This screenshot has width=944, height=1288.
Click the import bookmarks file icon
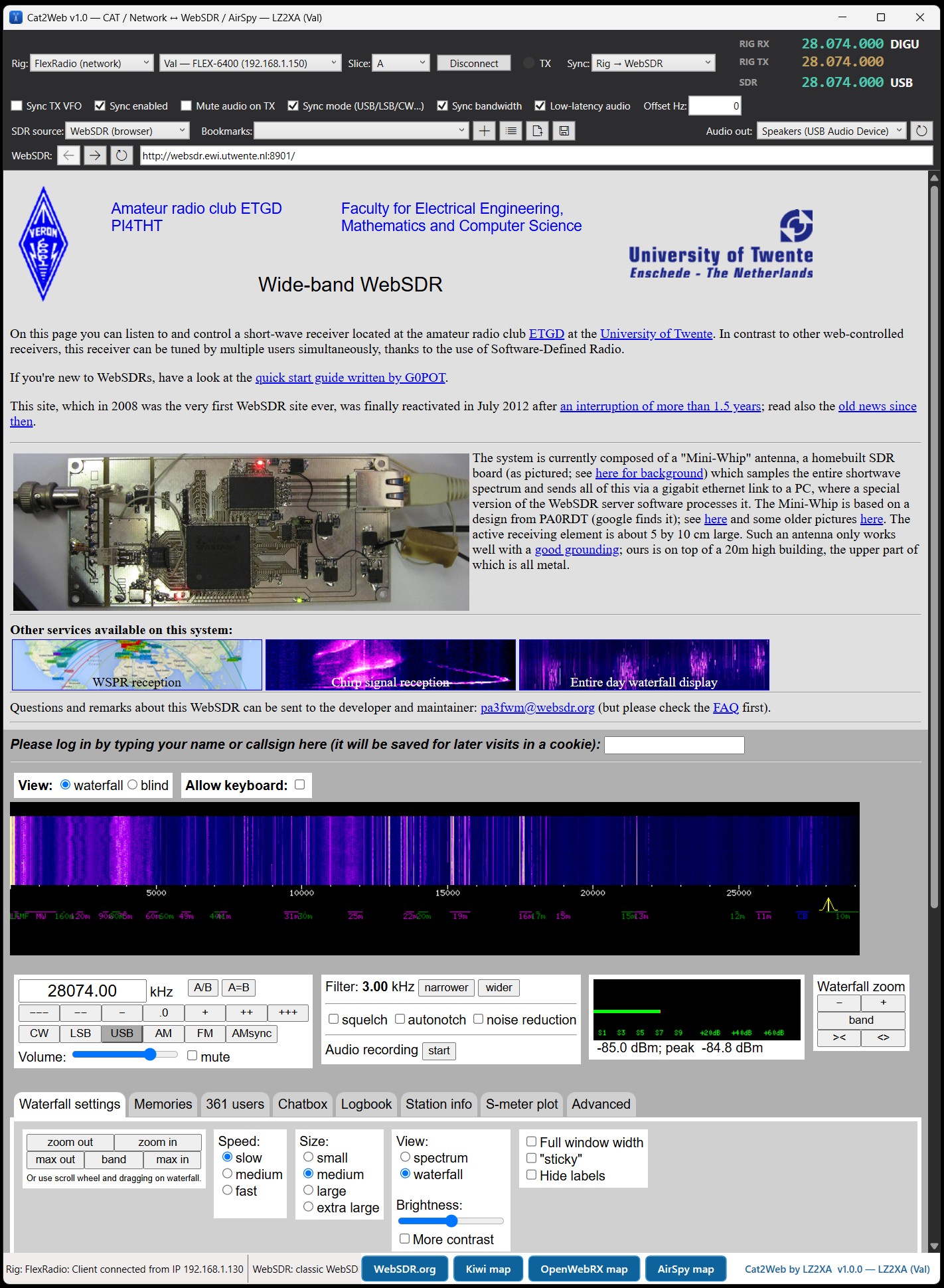(538, 131)
